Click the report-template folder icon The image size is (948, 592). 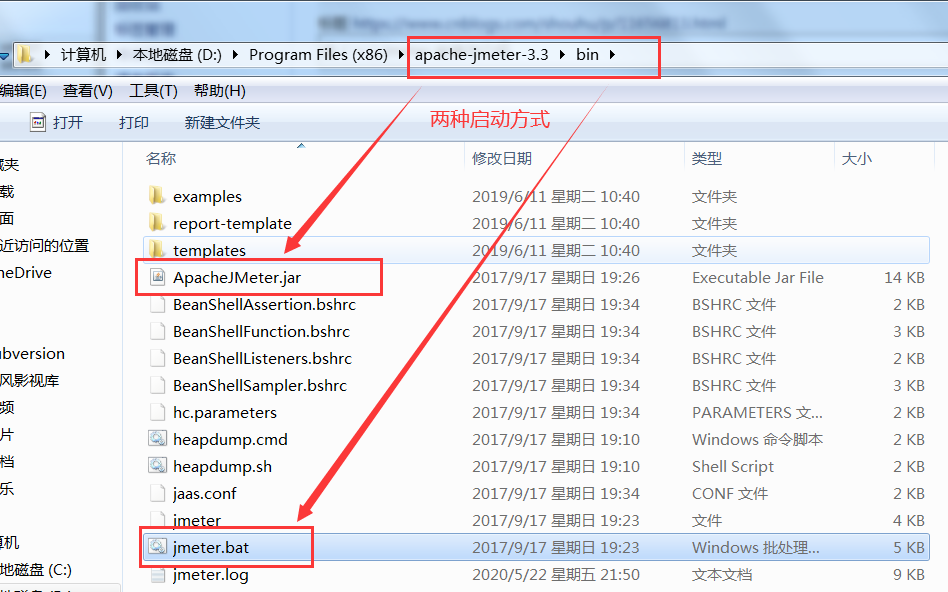click(x=157, y=223)
